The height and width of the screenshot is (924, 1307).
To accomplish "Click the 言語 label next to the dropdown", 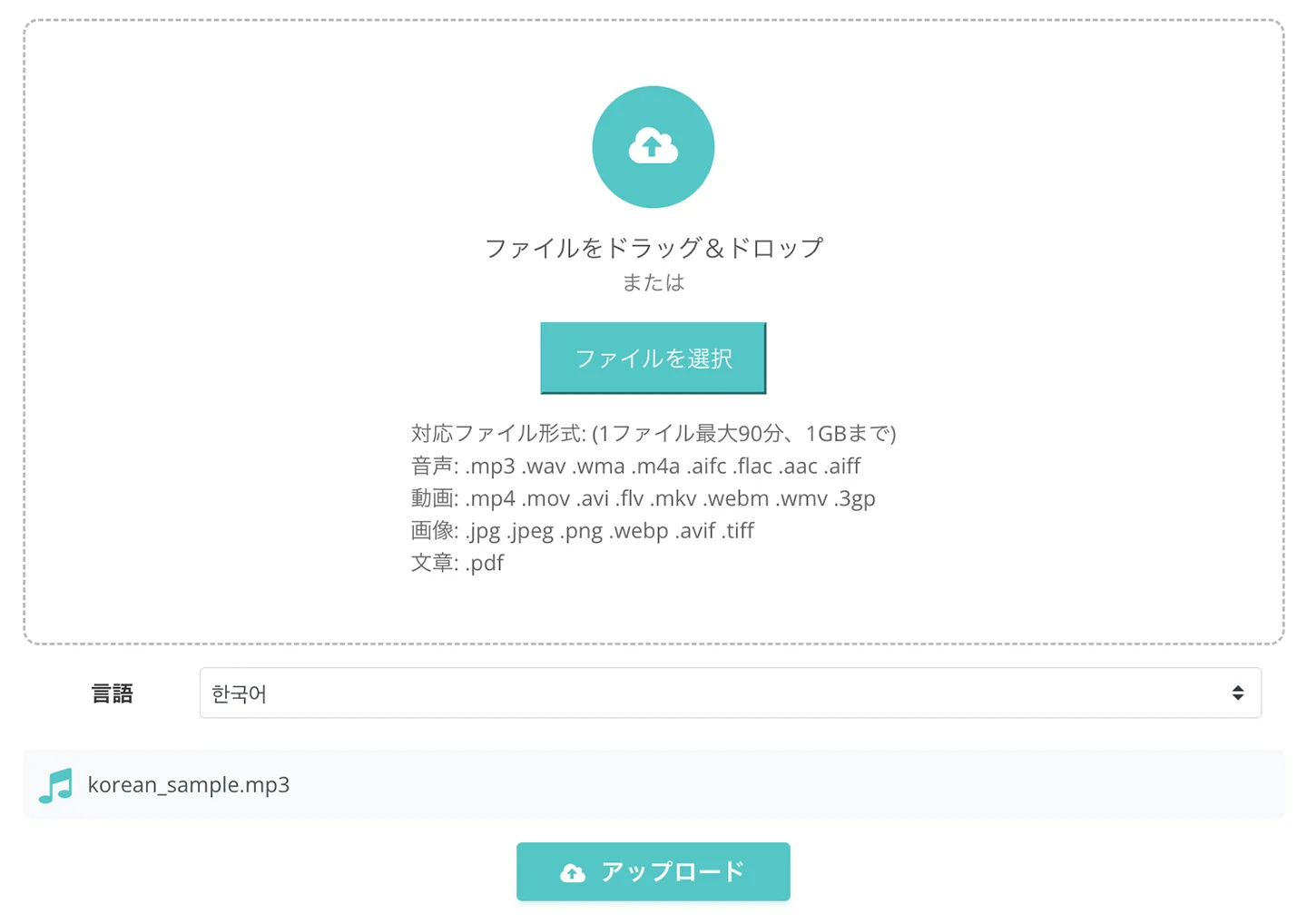I will coord(113,693).
